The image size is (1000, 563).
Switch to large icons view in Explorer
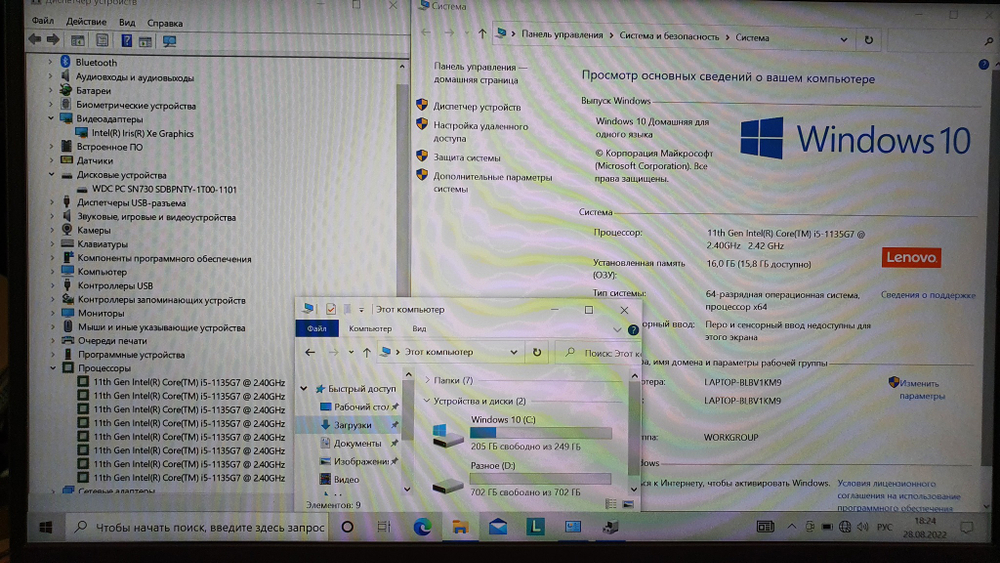628,504
